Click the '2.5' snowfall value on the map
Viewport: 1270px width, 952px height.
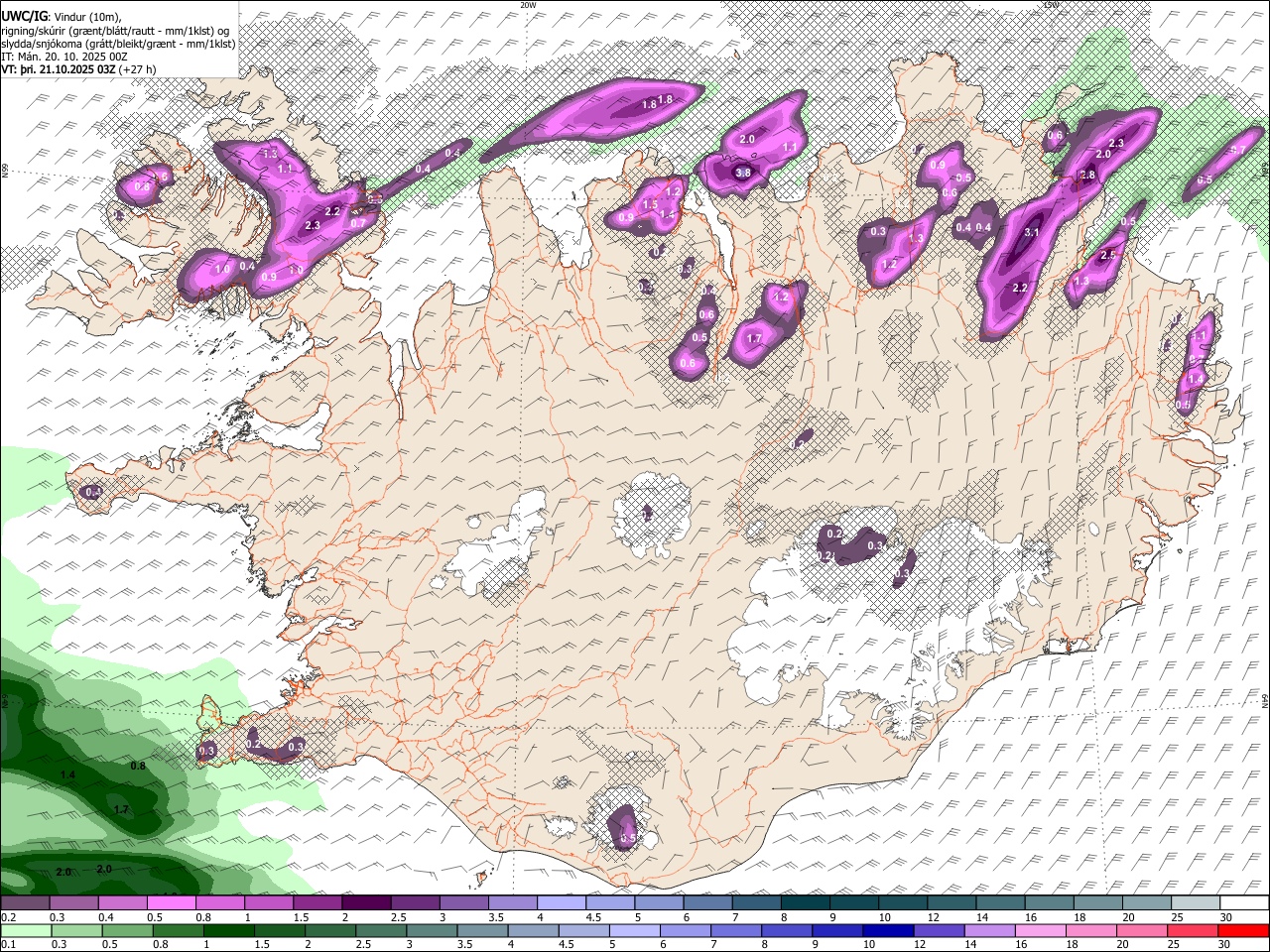click(x=1108, y=256)
